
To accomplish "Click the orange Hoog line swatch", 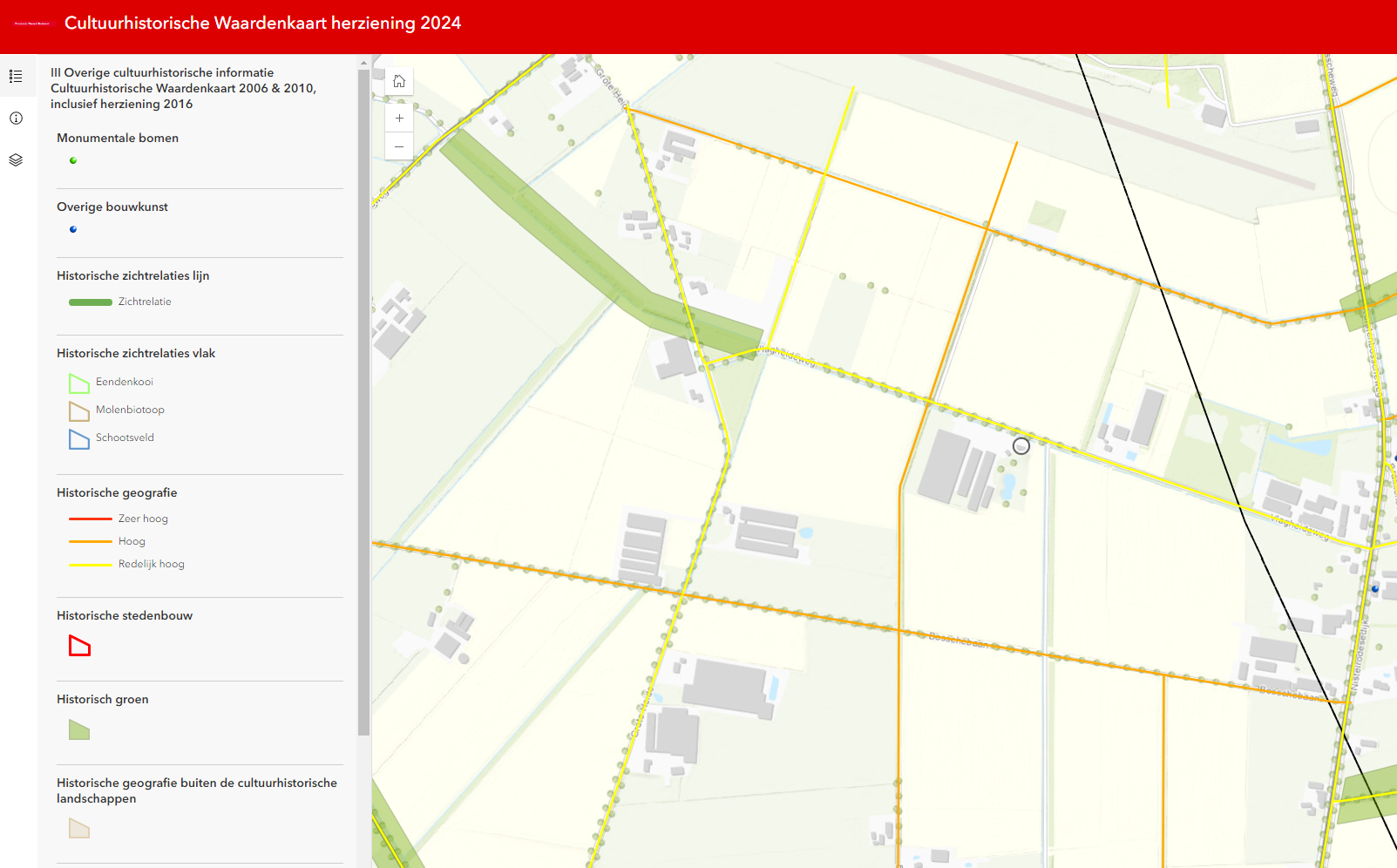I will click(91, 541).
